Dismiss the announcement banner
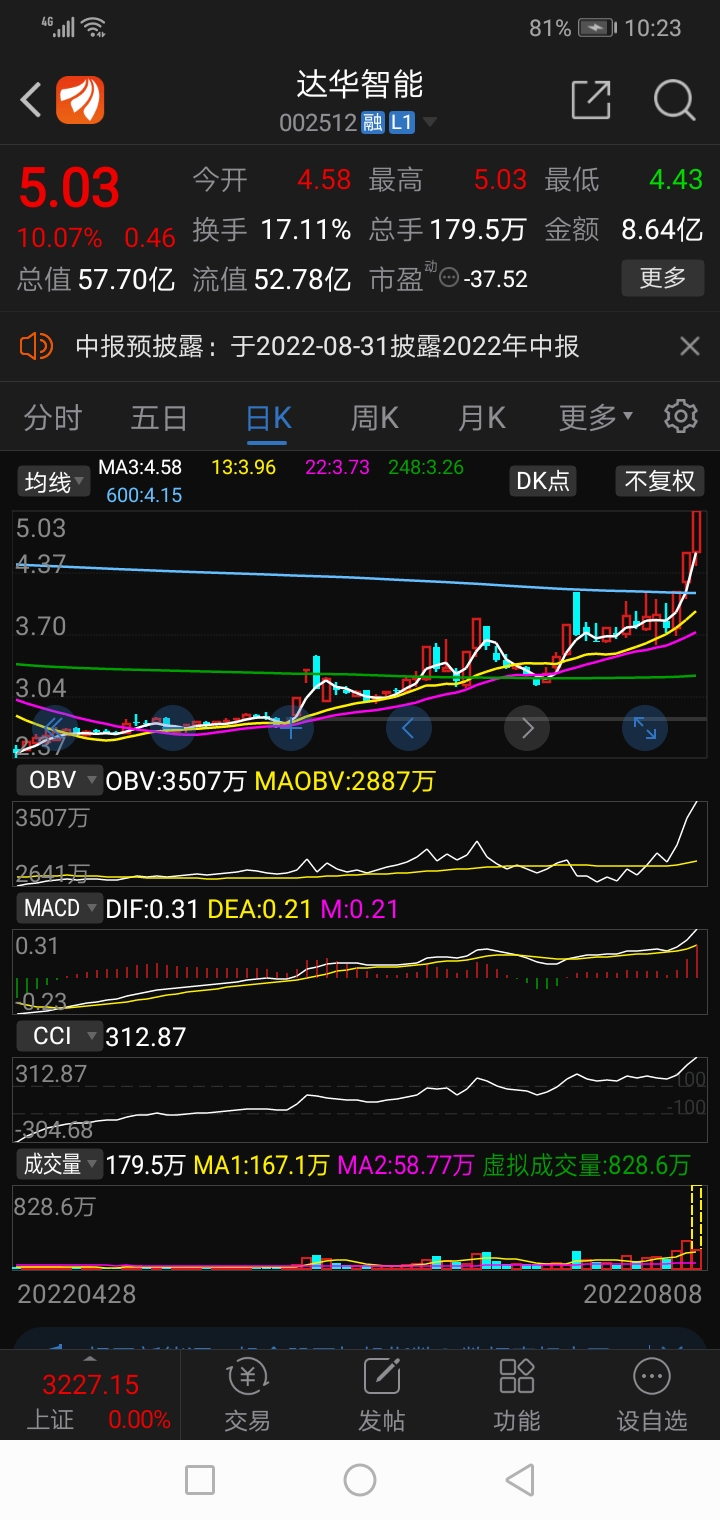Viewport: 720px width, 1520px height. (x=689, y=346)
